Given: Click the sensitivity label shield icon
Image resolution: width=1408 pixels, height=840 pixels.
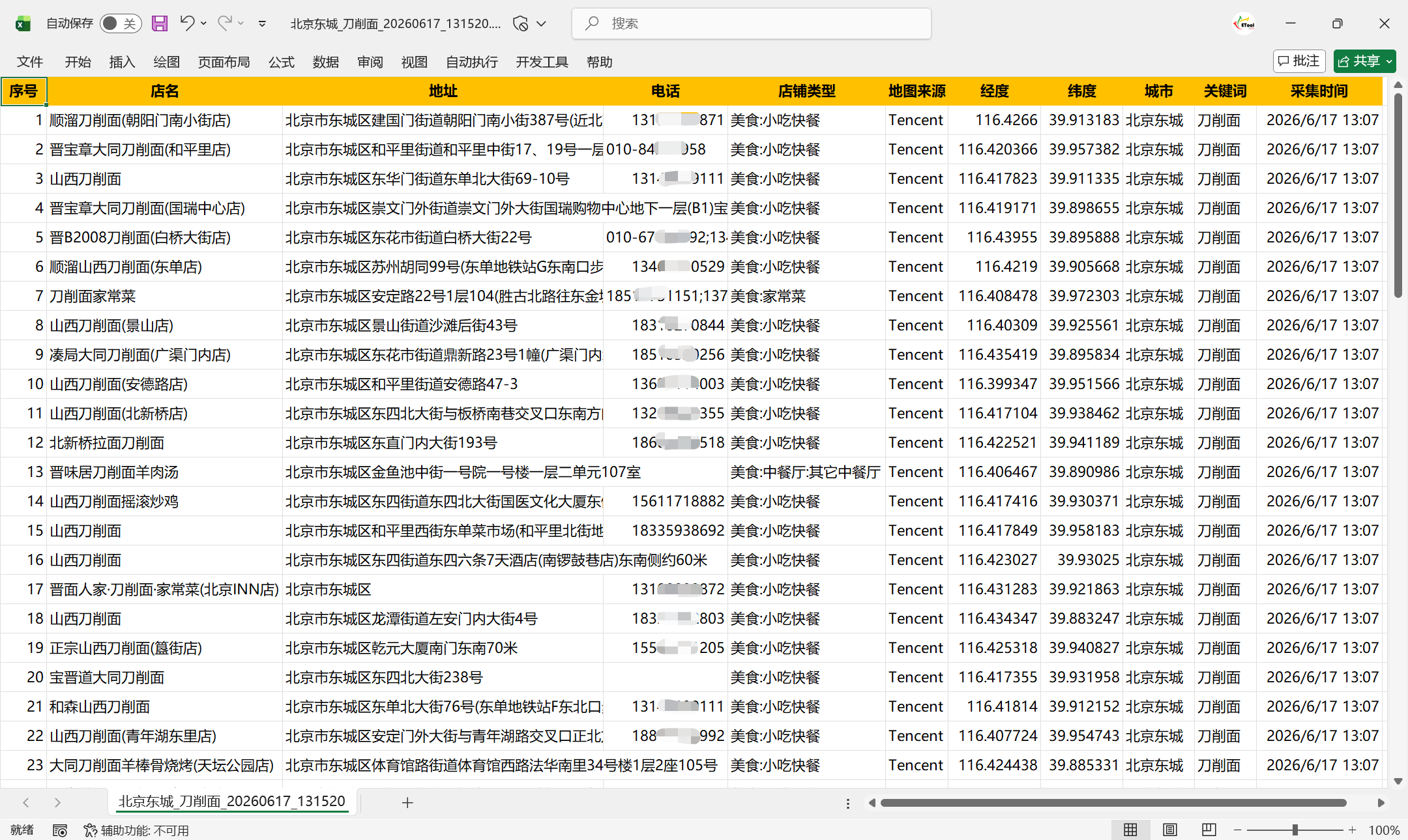Looking at the screenshot, I should tap(520, 23).
